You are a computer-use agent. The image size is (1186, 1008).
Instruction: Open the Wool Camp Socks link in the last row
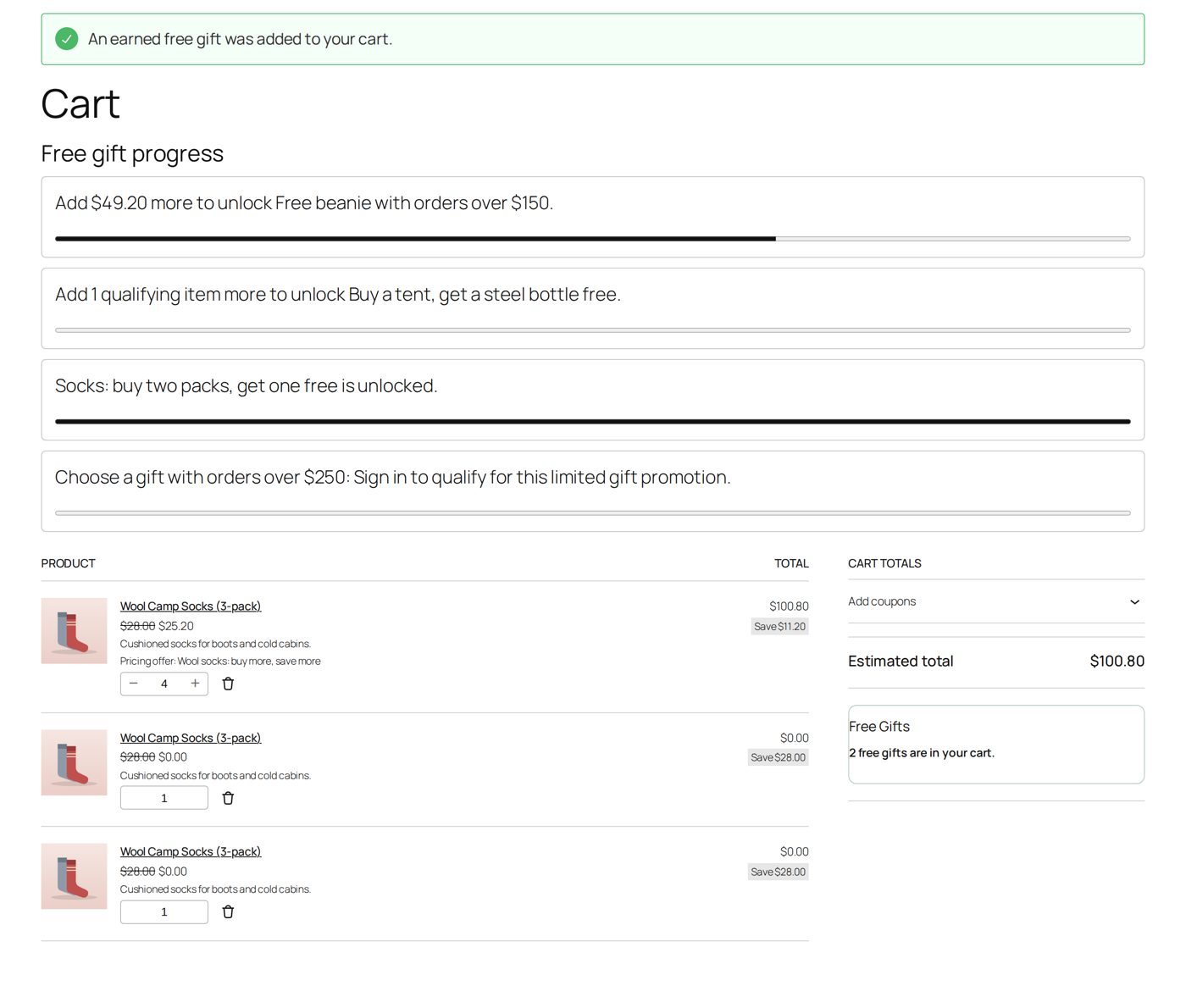point(191,852)
